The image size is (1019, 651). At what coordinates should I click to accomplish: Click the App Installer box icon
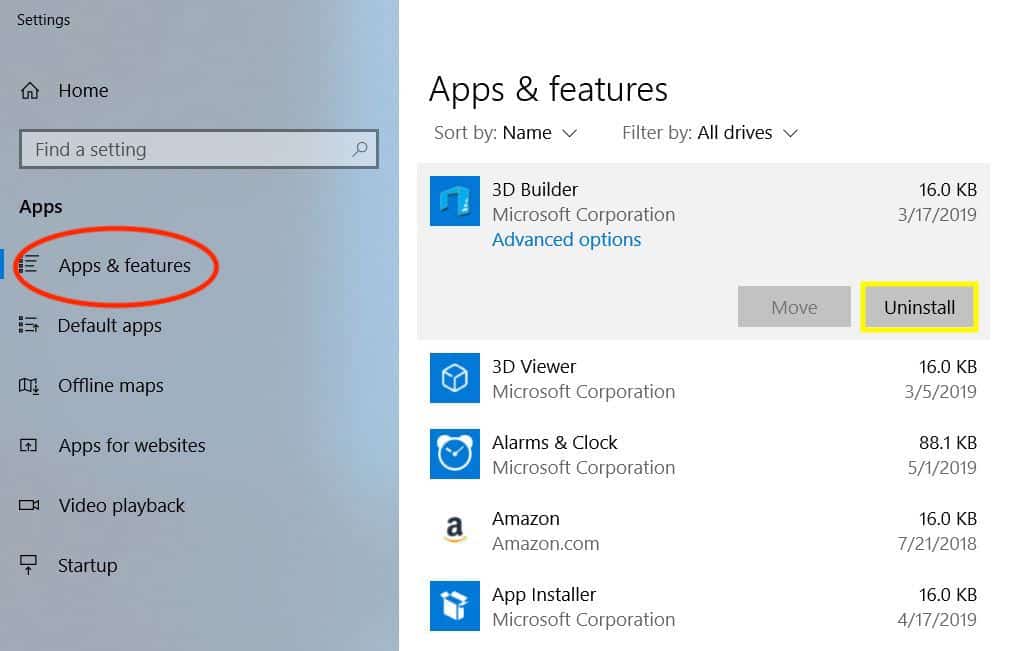pos(454,606)
